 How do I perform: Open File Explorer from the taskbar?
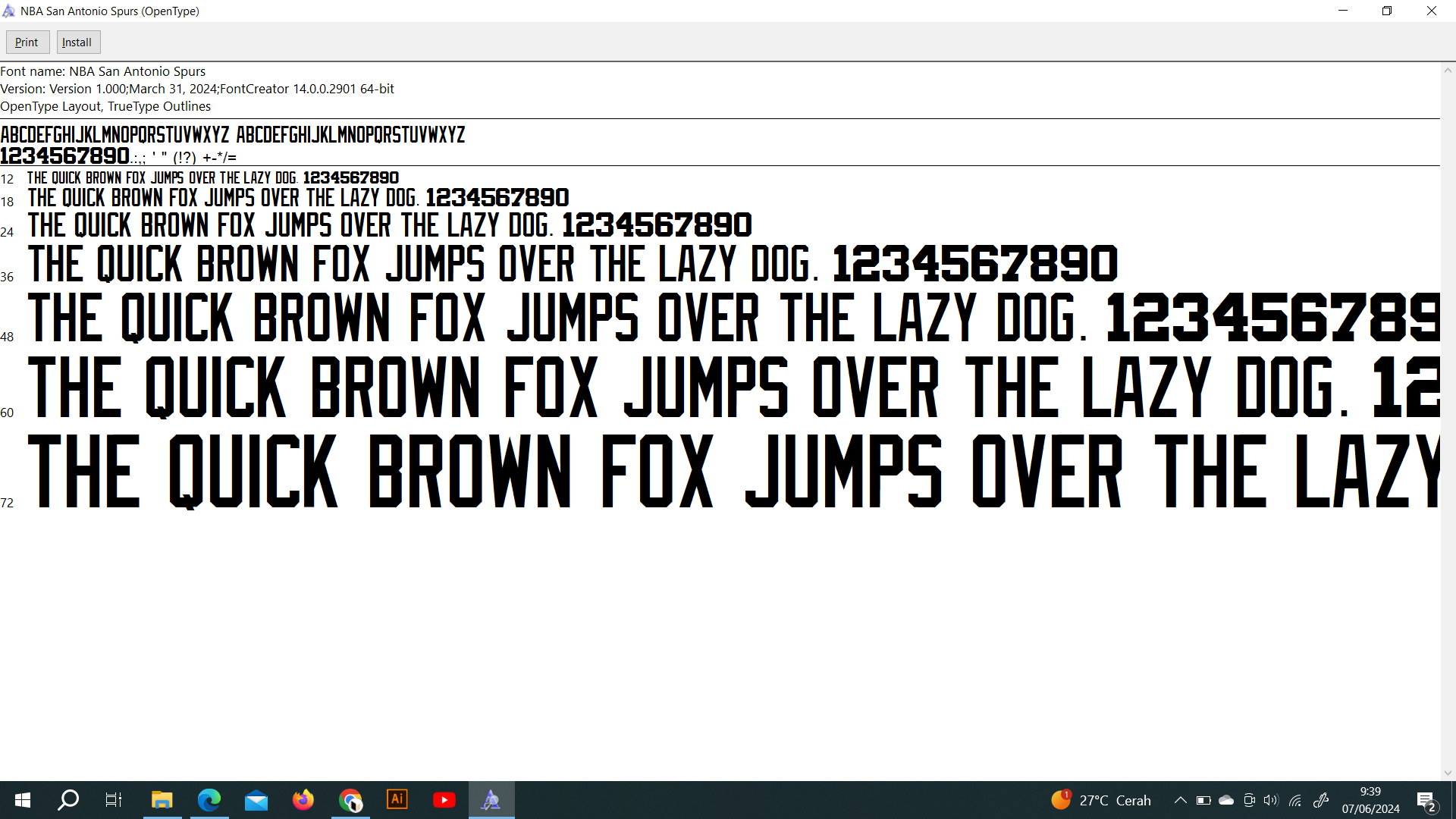coord(162,800)
